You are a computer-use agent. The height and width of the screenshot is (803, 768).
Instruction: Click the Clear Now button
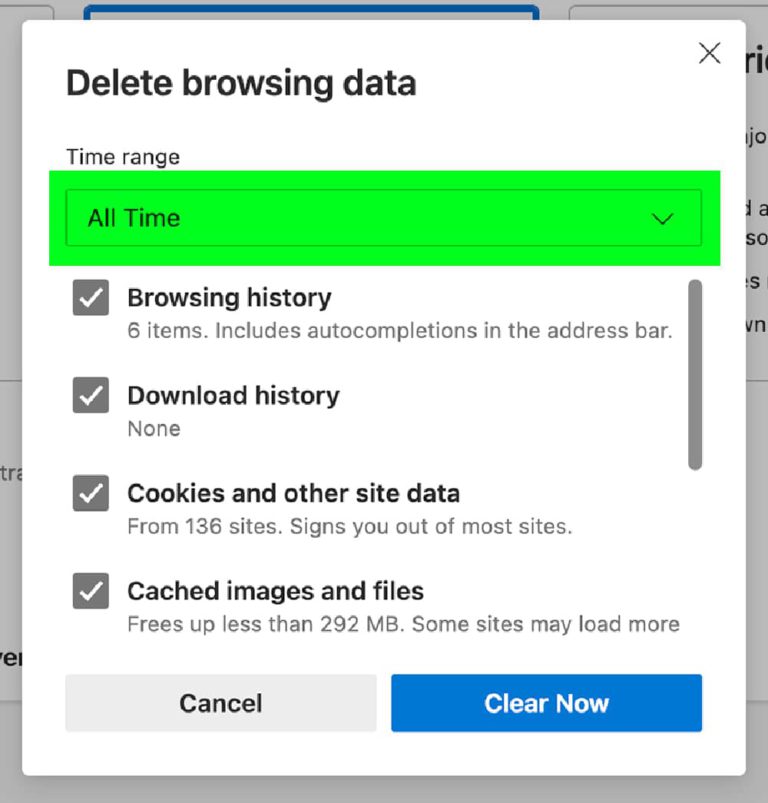tap(546, 703)
